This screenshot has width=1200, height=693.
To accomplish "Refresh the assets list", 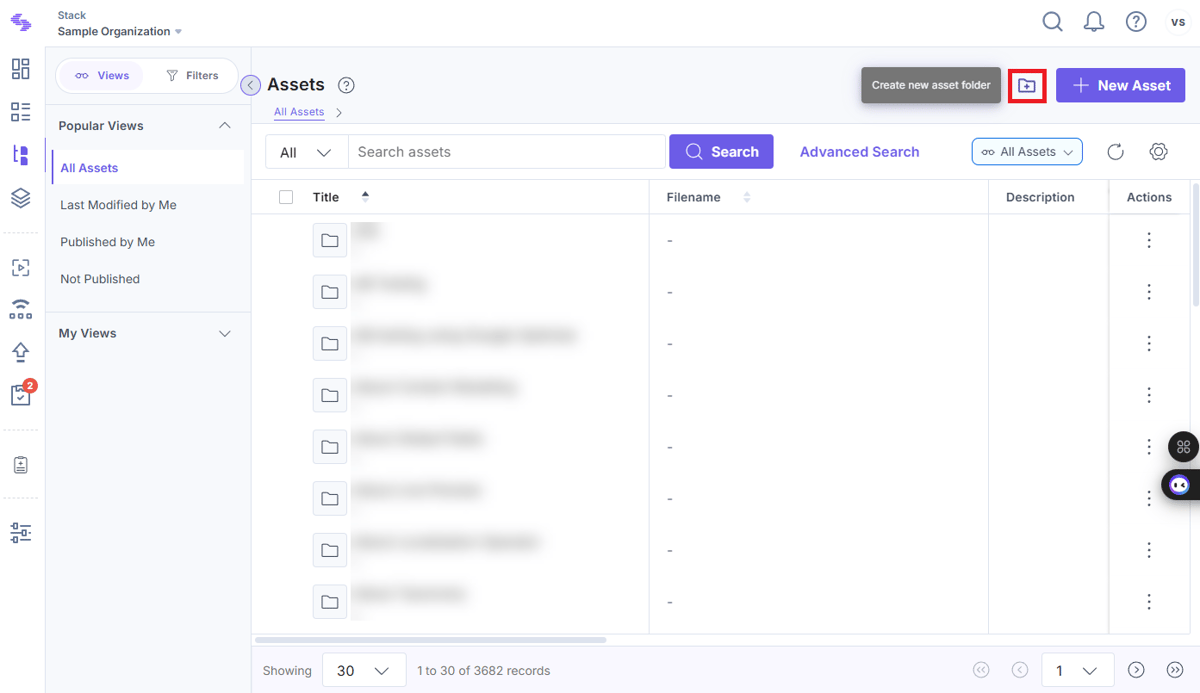I will [1116, 152].
